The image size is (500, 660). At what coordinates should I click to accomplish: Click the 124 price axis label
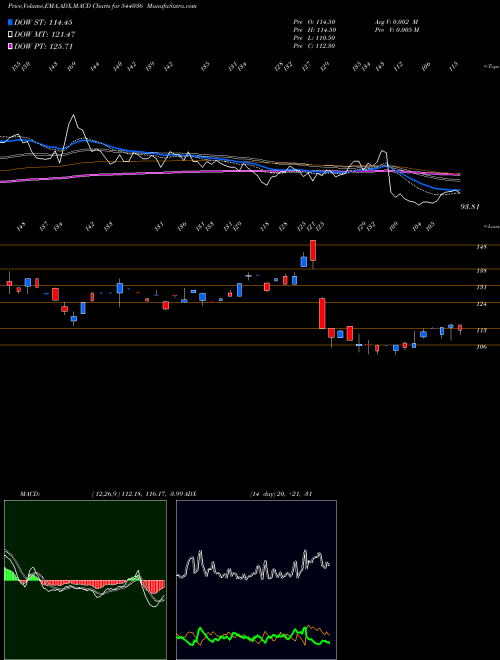point(481,304)
